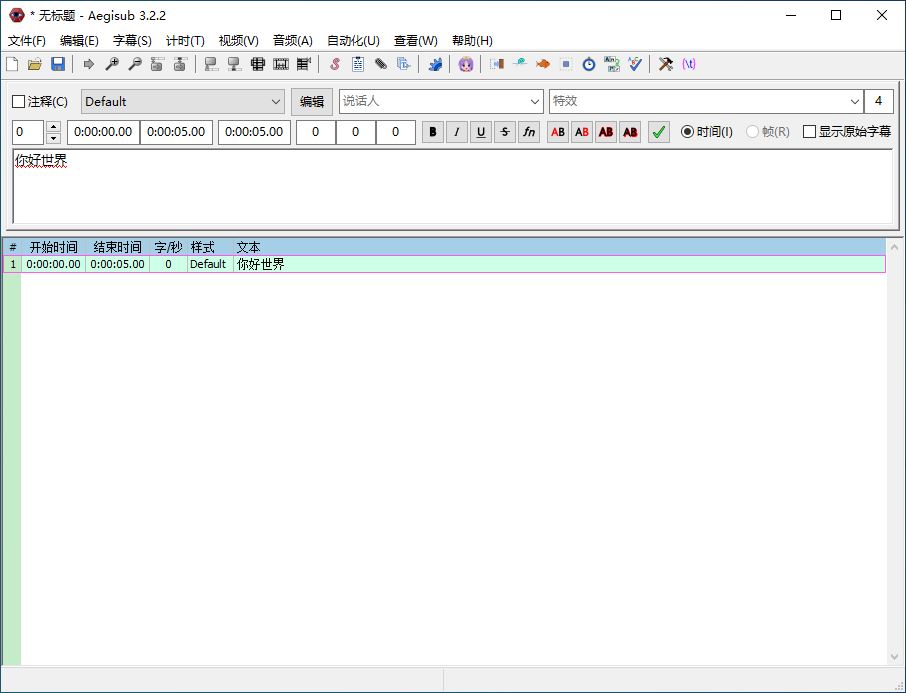906x693 pixels.
Task: Open the Default style dropdown
Action: tap(277, 101)
